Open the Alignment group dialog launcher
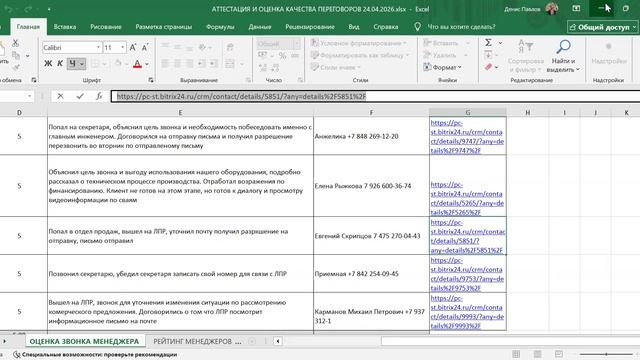The image size is (640, 360). click(x=248, y=80)
